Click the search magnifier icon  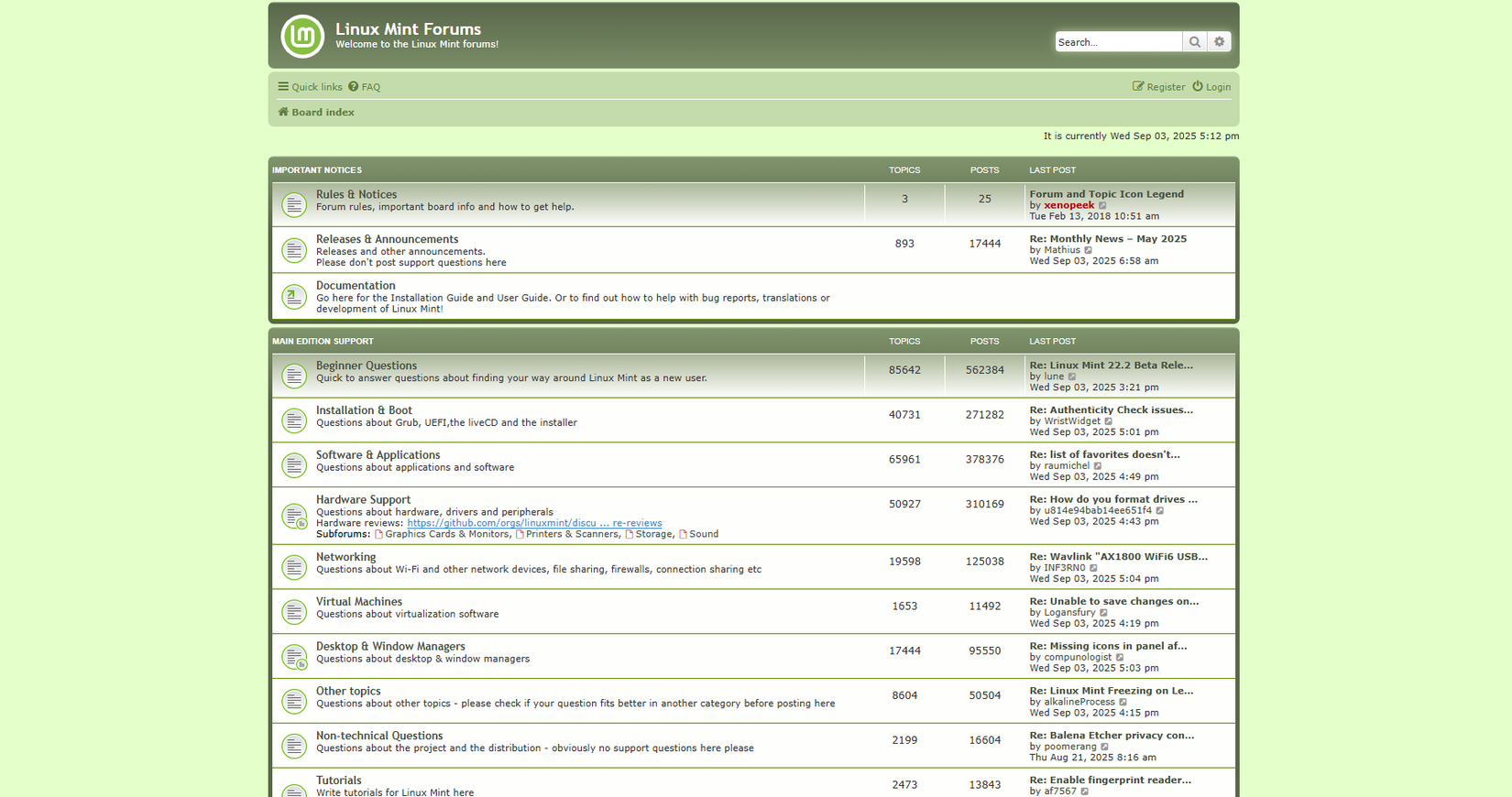[1195, 42]
